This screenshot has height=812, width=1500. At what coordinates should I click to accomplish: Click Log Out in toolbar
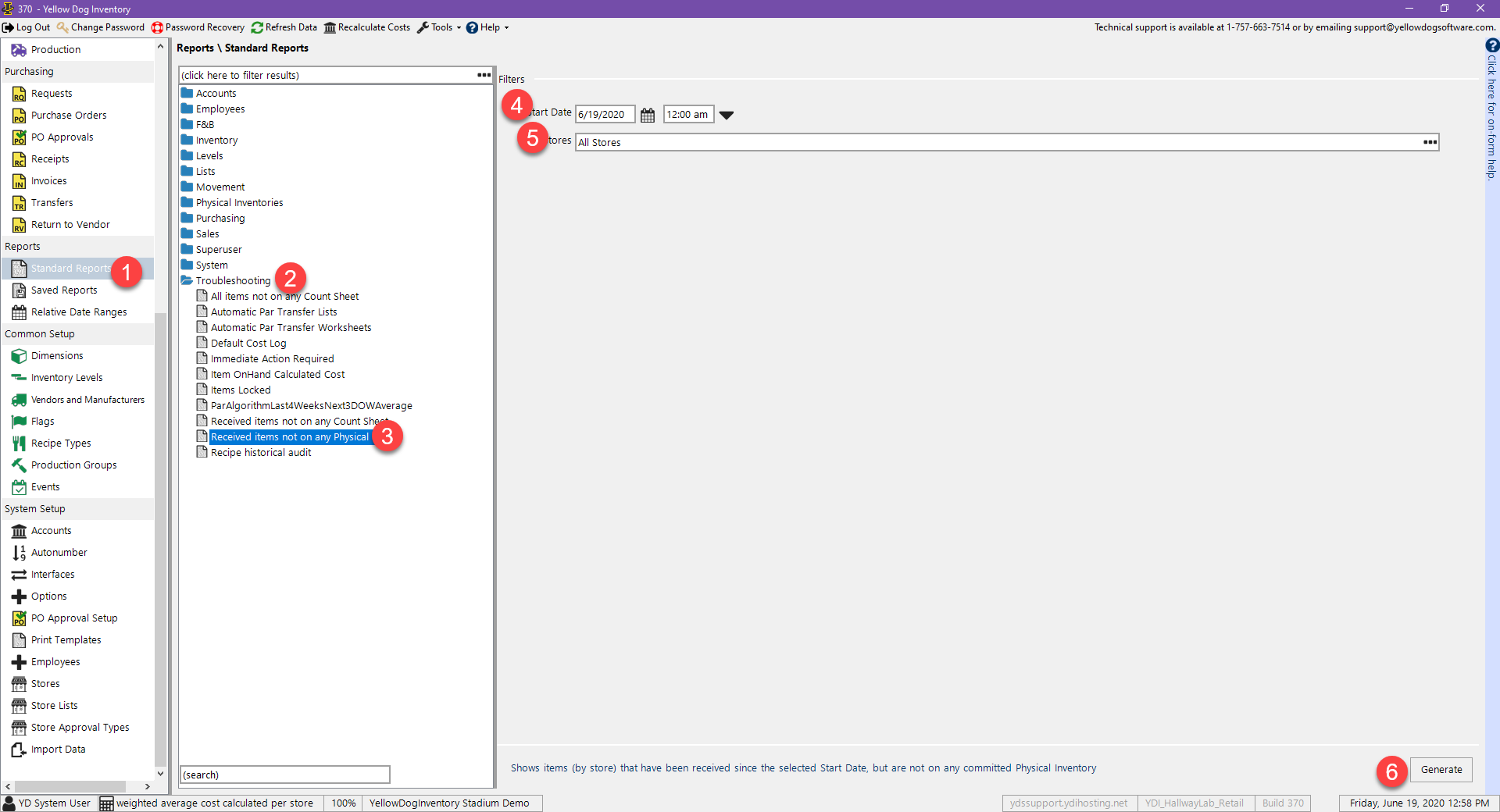[x=27, y=27]
